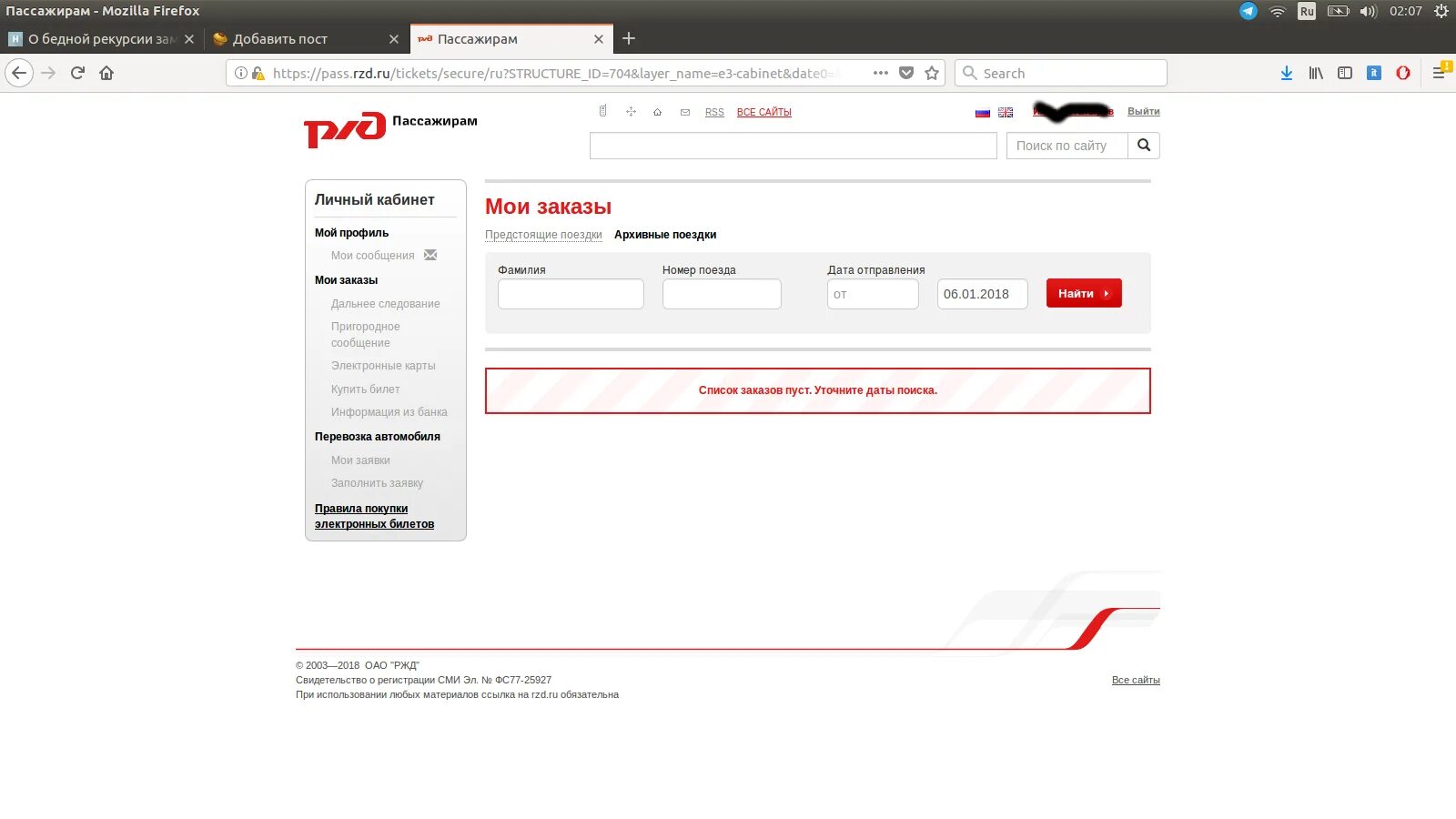The height and width of the screenshot is (819, 1456).
Task: Bookmark this page with the star
Action: tap(932, 73)
